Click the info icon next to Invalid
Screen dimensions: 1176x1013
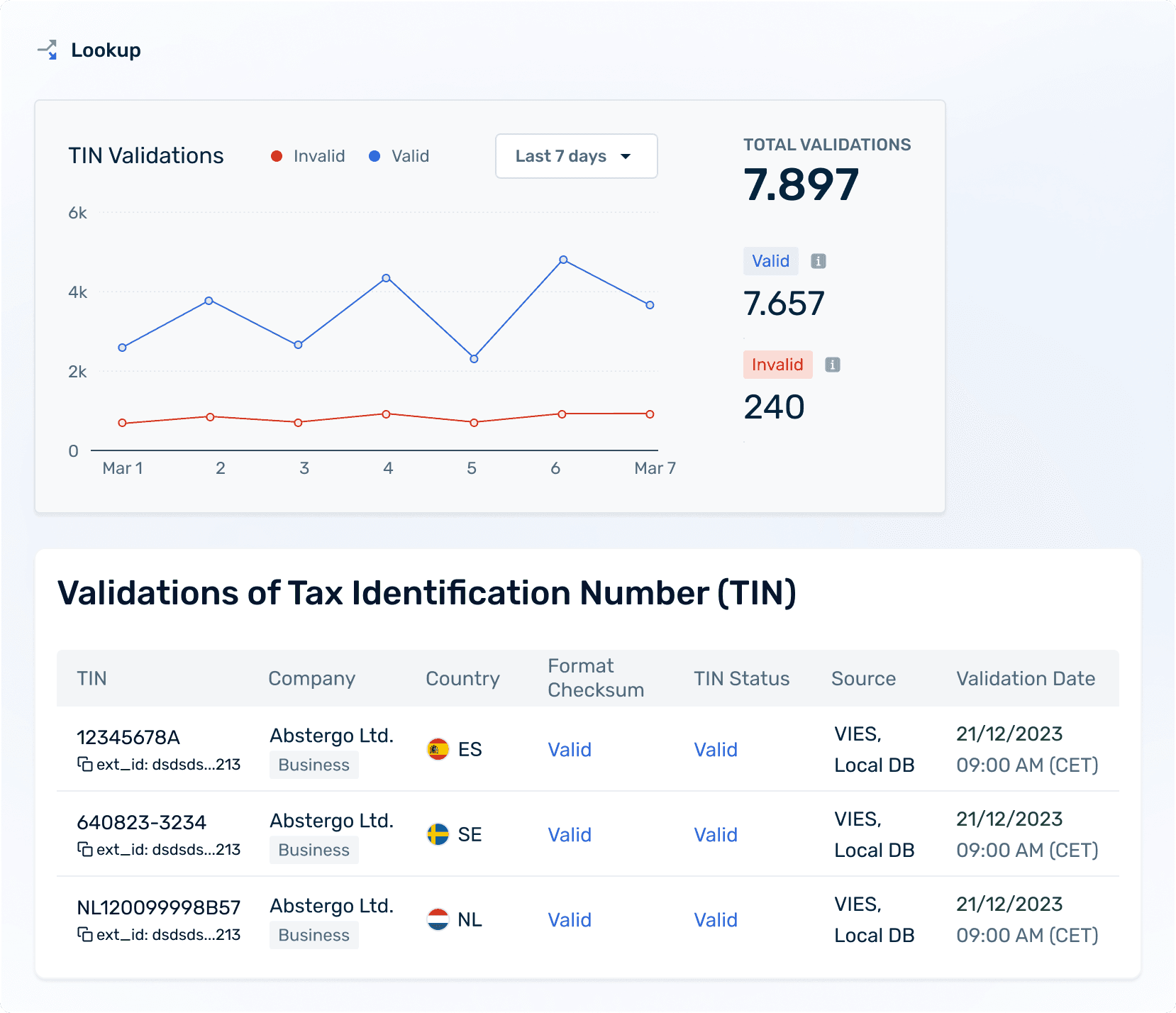832,365
